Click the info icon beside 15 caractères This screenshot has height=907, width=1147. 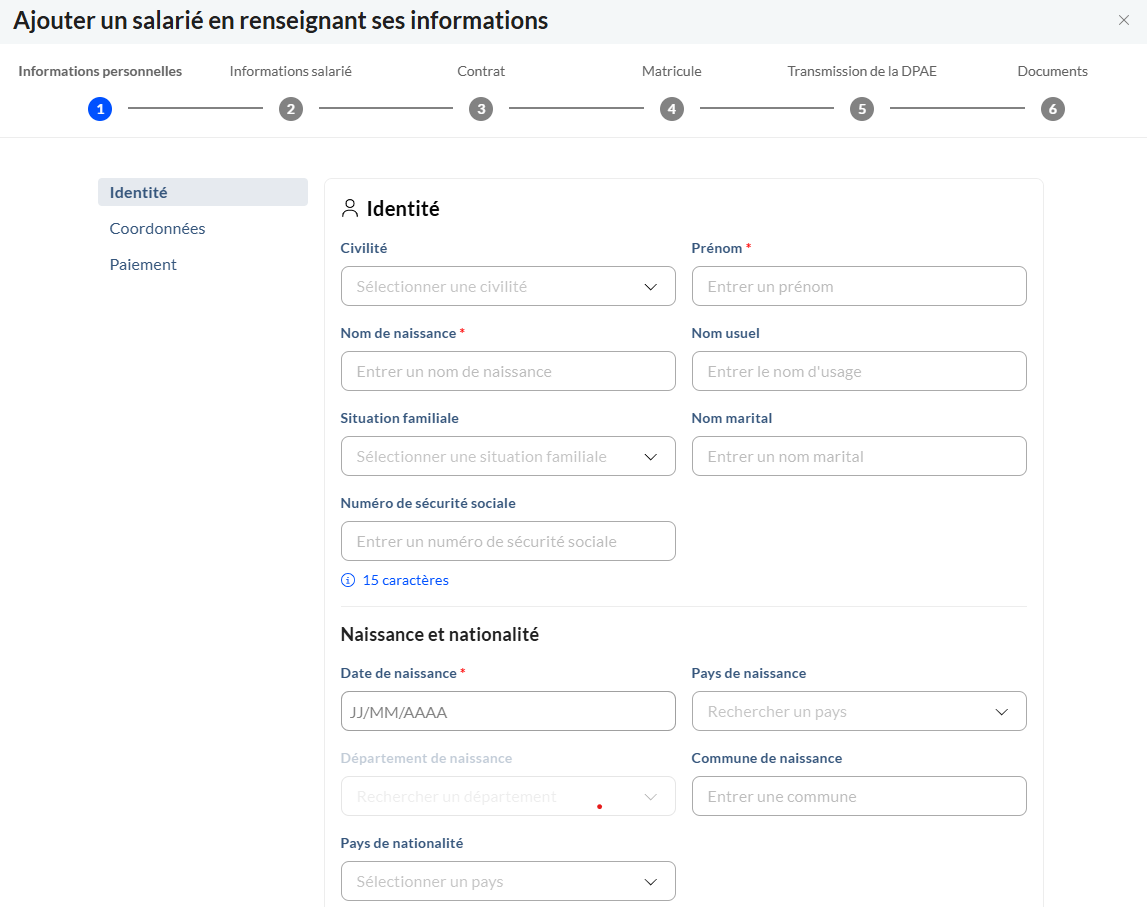coord(348,580)
